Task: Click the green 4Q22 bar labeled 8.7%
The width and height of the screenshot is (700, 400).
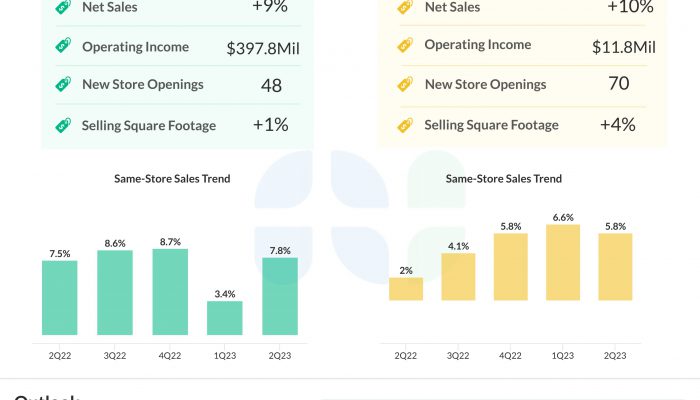Action: [170, 291]
